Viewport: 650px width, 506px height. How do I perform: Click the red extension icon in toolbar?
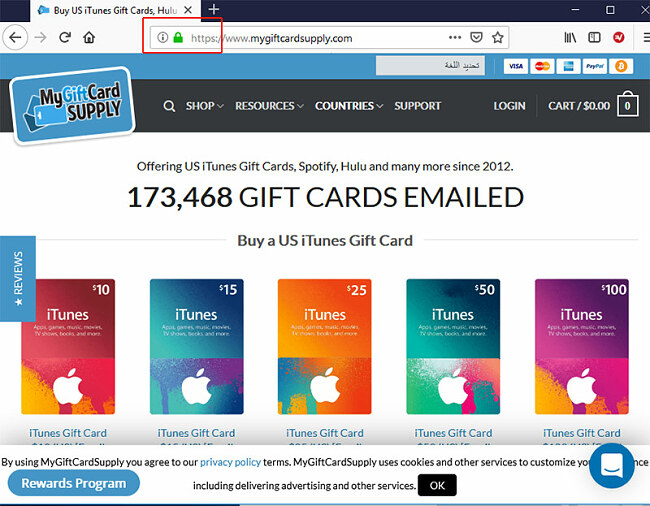coord(618,38)
